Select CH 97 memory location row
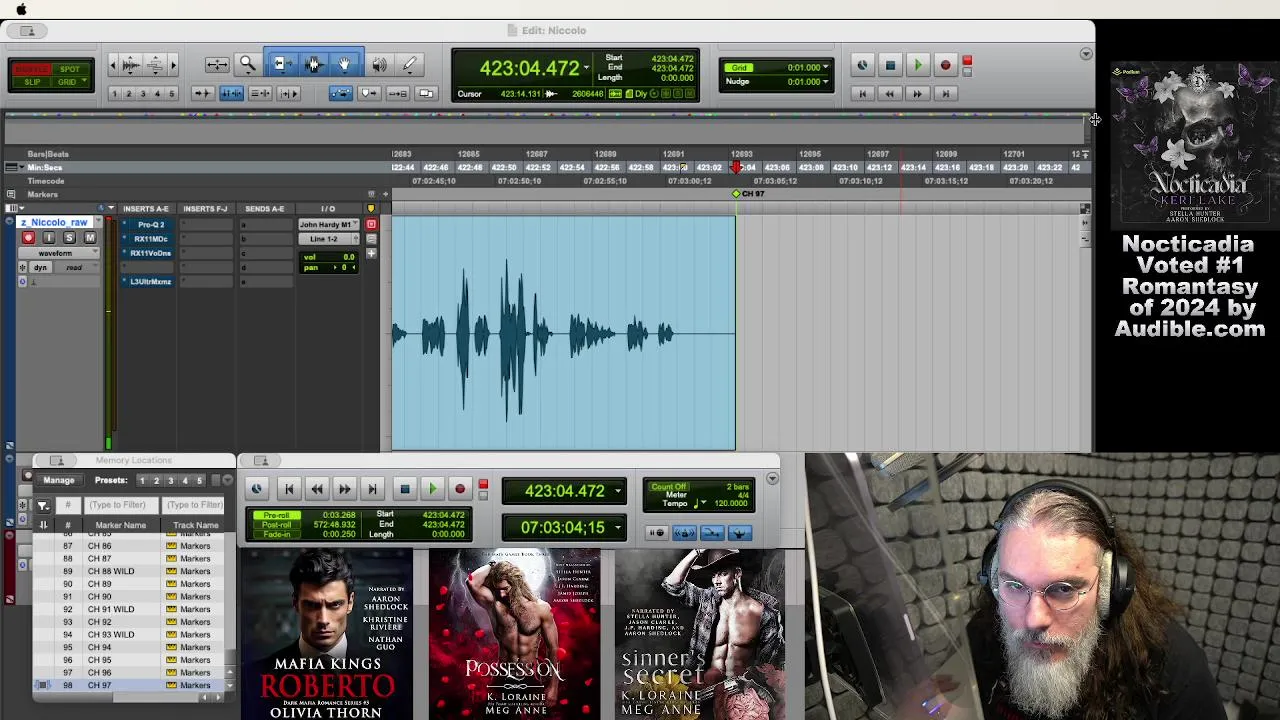Image resolution: width=1280 pixels, height=720 pixels. click(130, 685)
